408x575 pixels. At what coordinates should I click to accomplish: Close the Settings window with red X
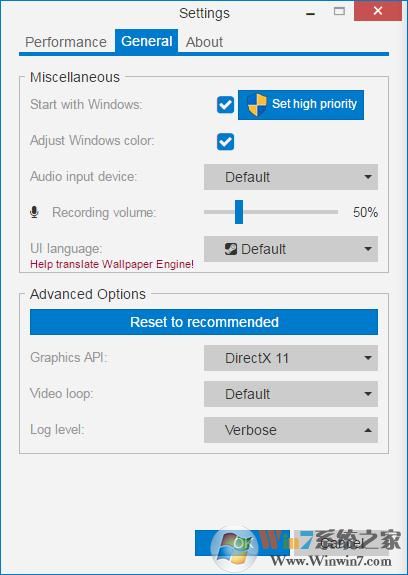(378, 11)
